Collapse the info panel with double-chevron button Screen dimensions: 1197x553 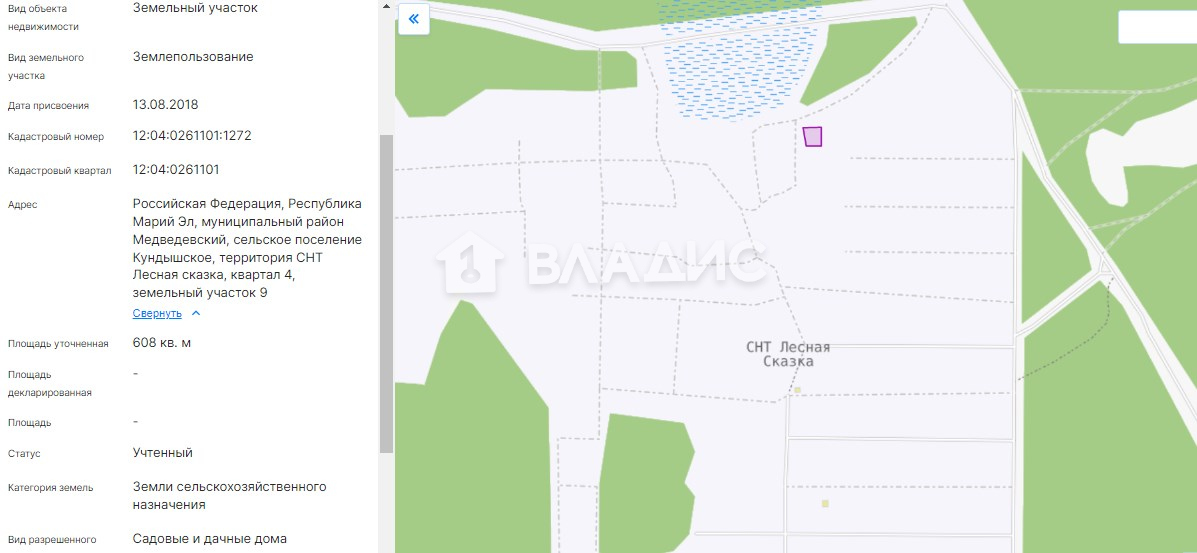414,19
